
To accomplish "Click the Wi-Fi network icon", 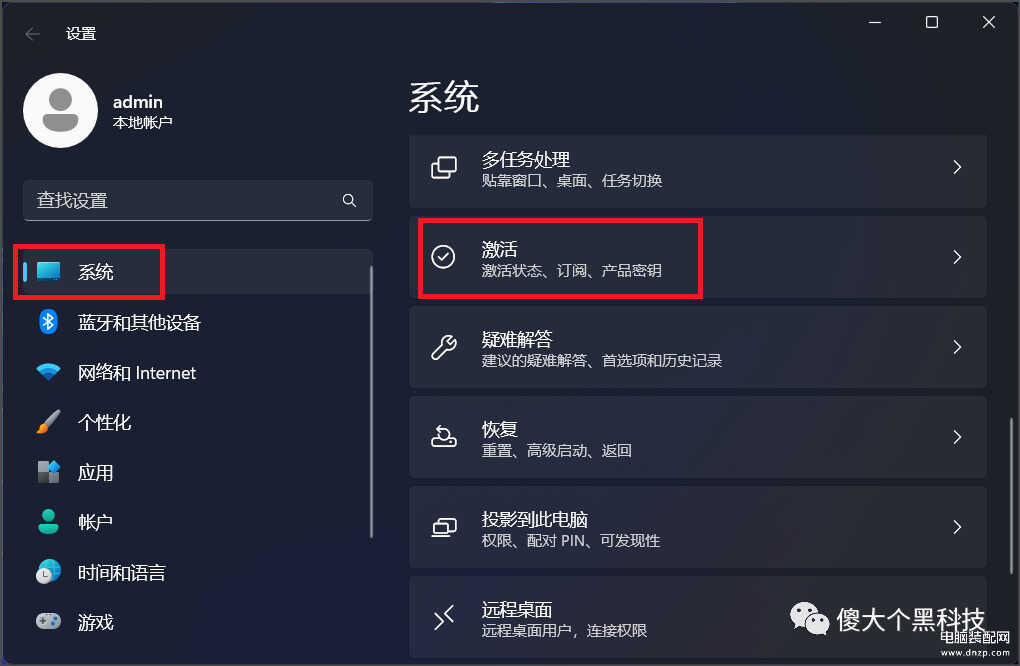I will click(49, 372).
